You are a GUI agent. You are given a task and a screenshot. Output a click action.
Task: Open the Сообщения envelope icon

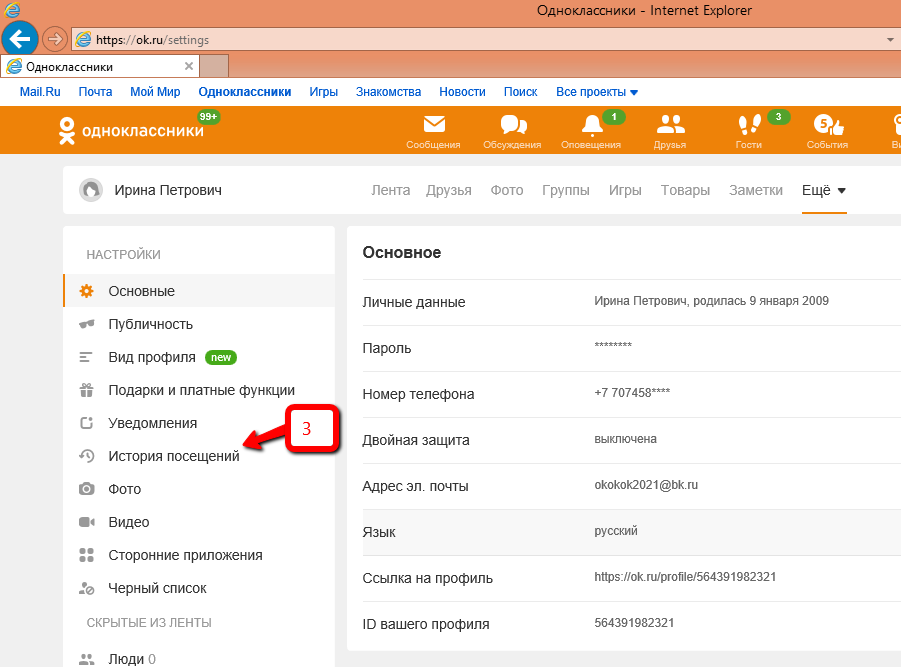[434, 124]
